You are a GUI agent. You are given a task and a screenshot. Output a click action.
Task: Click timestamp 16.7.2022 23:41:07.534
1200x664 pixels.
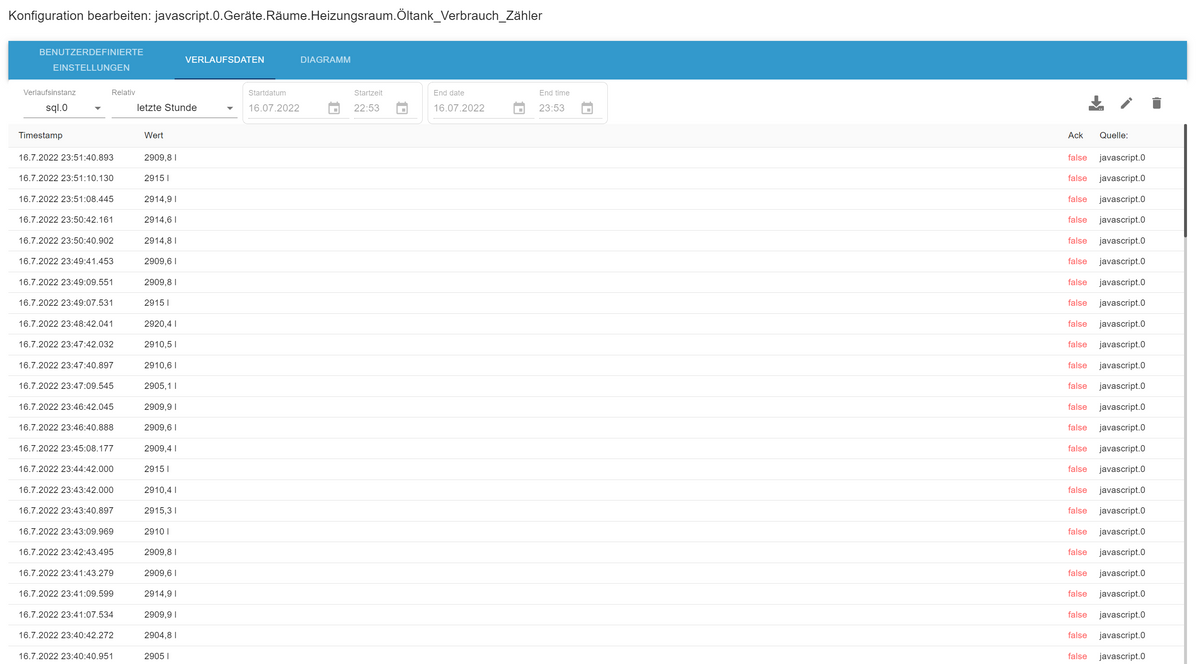pos(66,615)
